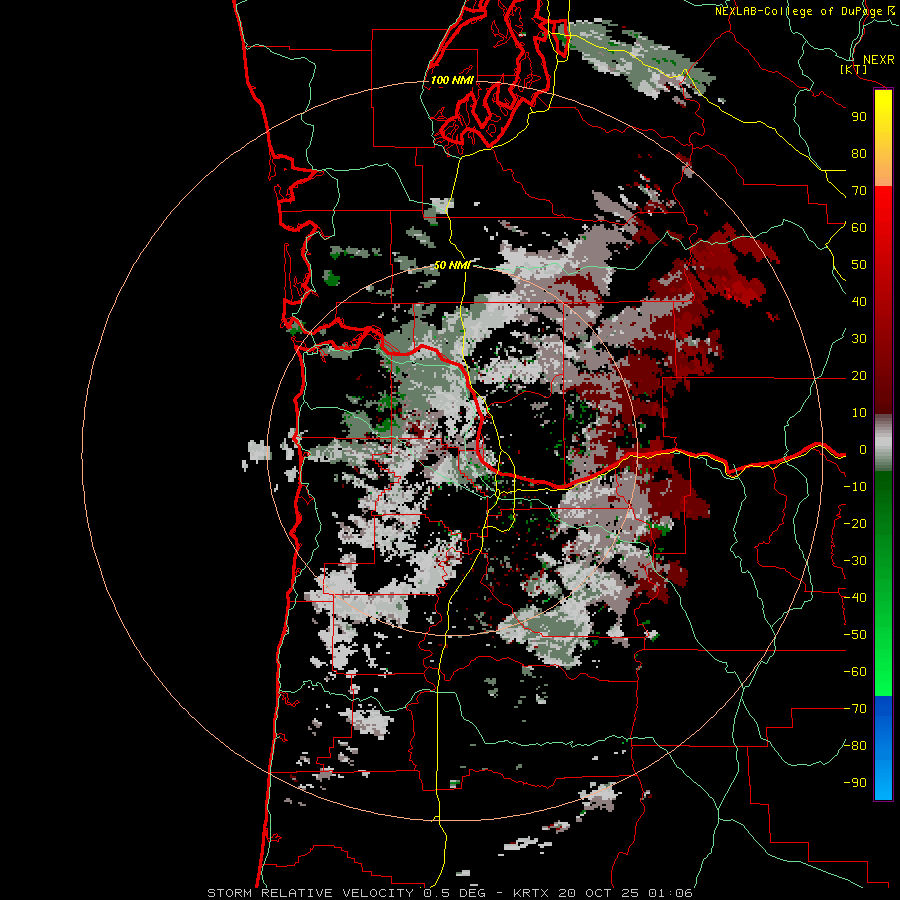
Task: Click the -80 value on velocity scale
Action: point(855,746)
